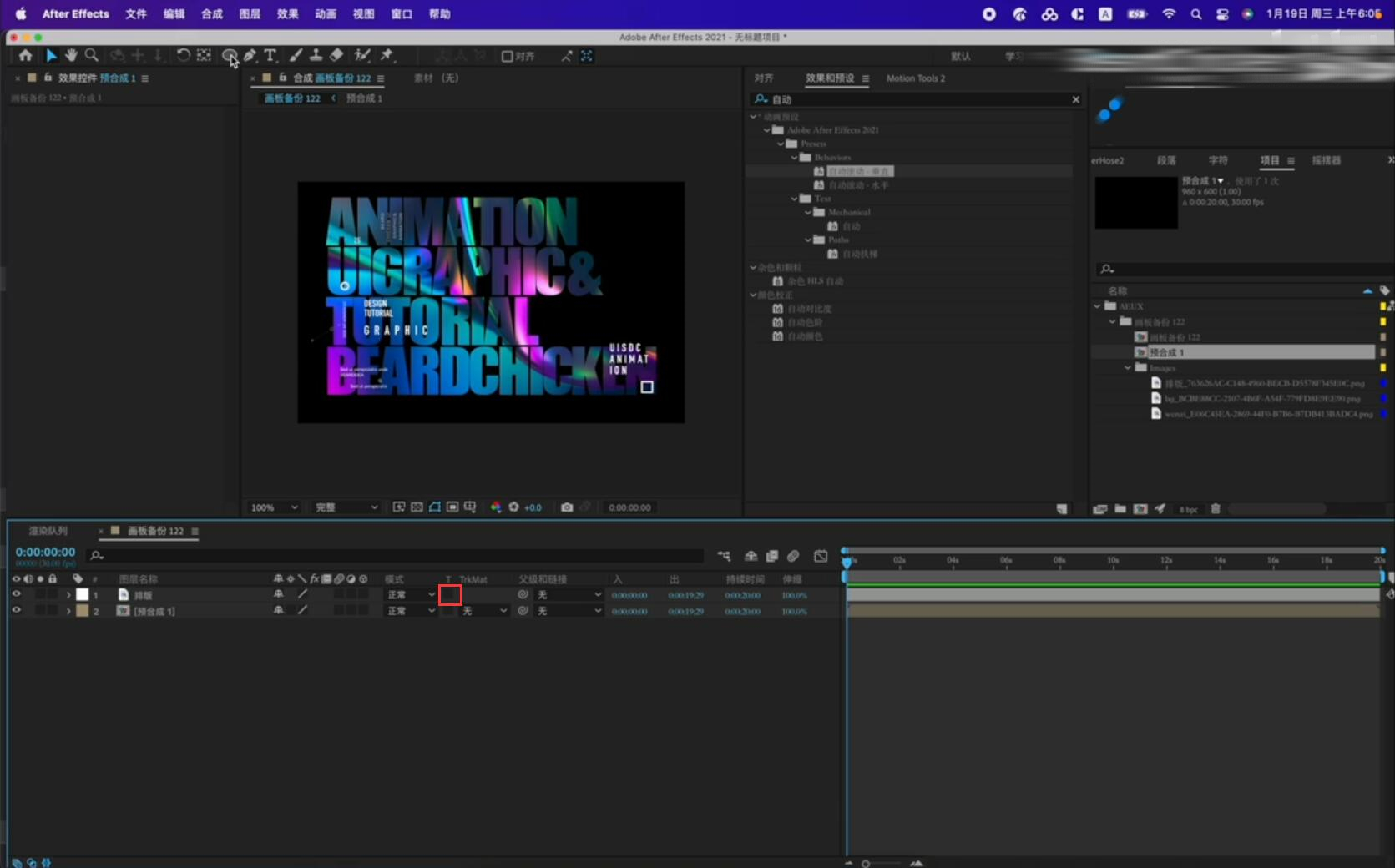This screenshot has height=868, width=1395.
Task: Open blend mode dropdown for layer 2
Action: pyautogui.click(x=411, y=611)
